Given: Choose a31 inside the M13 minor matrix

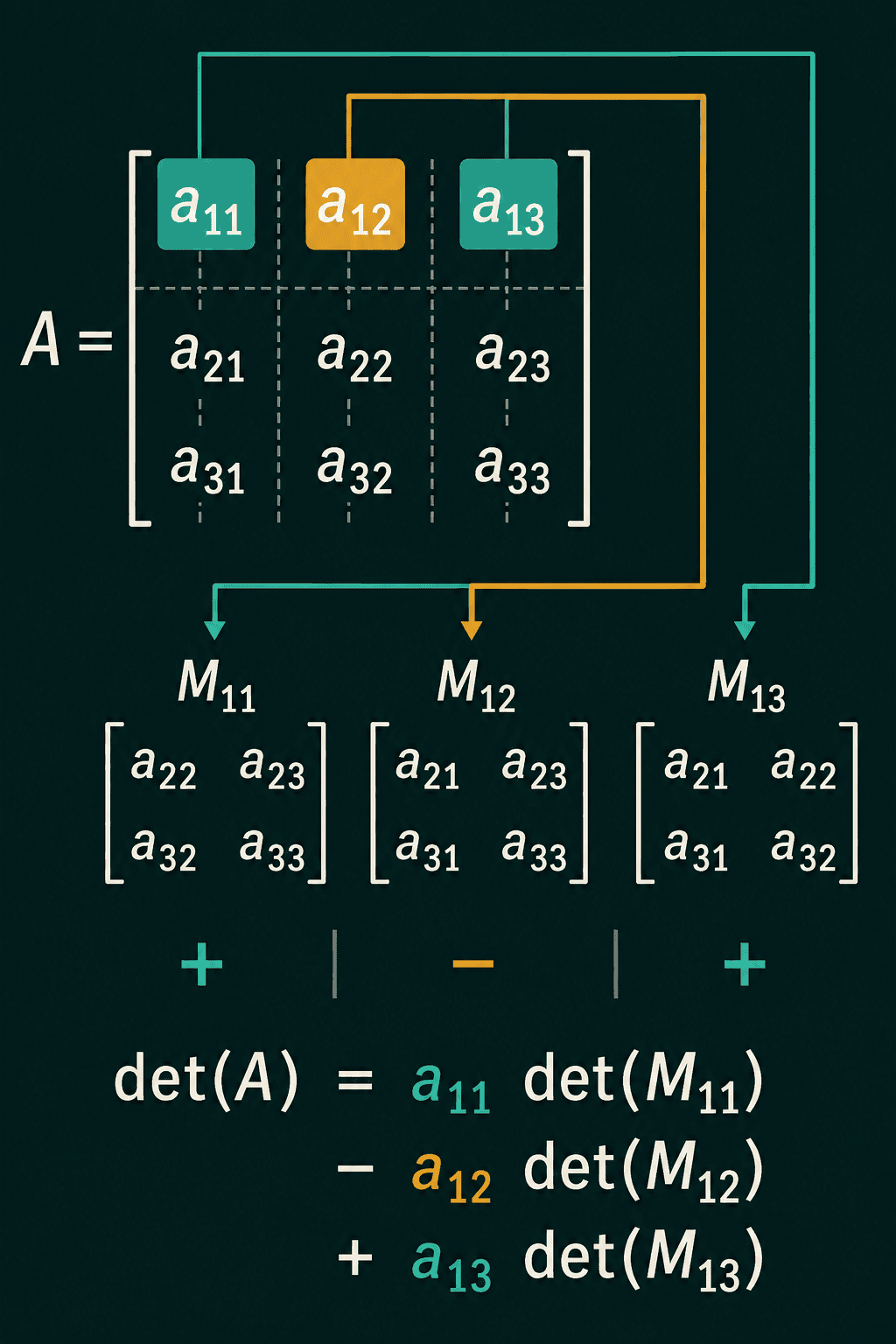Looking at the screenshot, I should pos(696,850).
